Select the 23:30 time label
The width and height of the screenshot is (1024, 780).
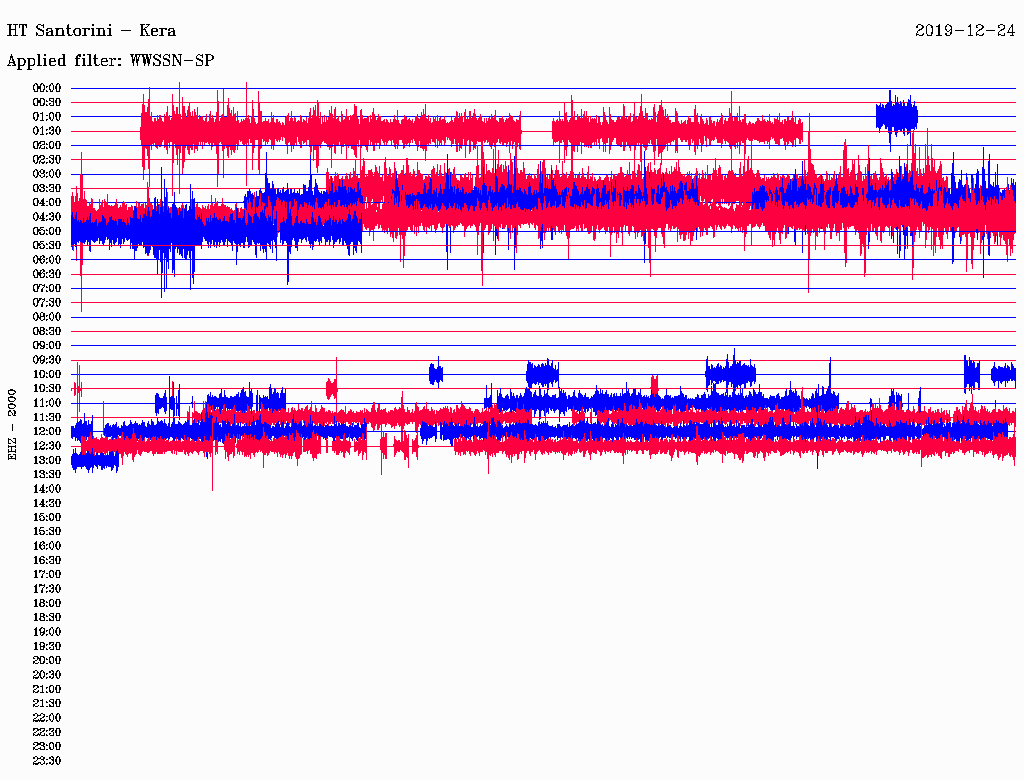click(x=47, y=760)
